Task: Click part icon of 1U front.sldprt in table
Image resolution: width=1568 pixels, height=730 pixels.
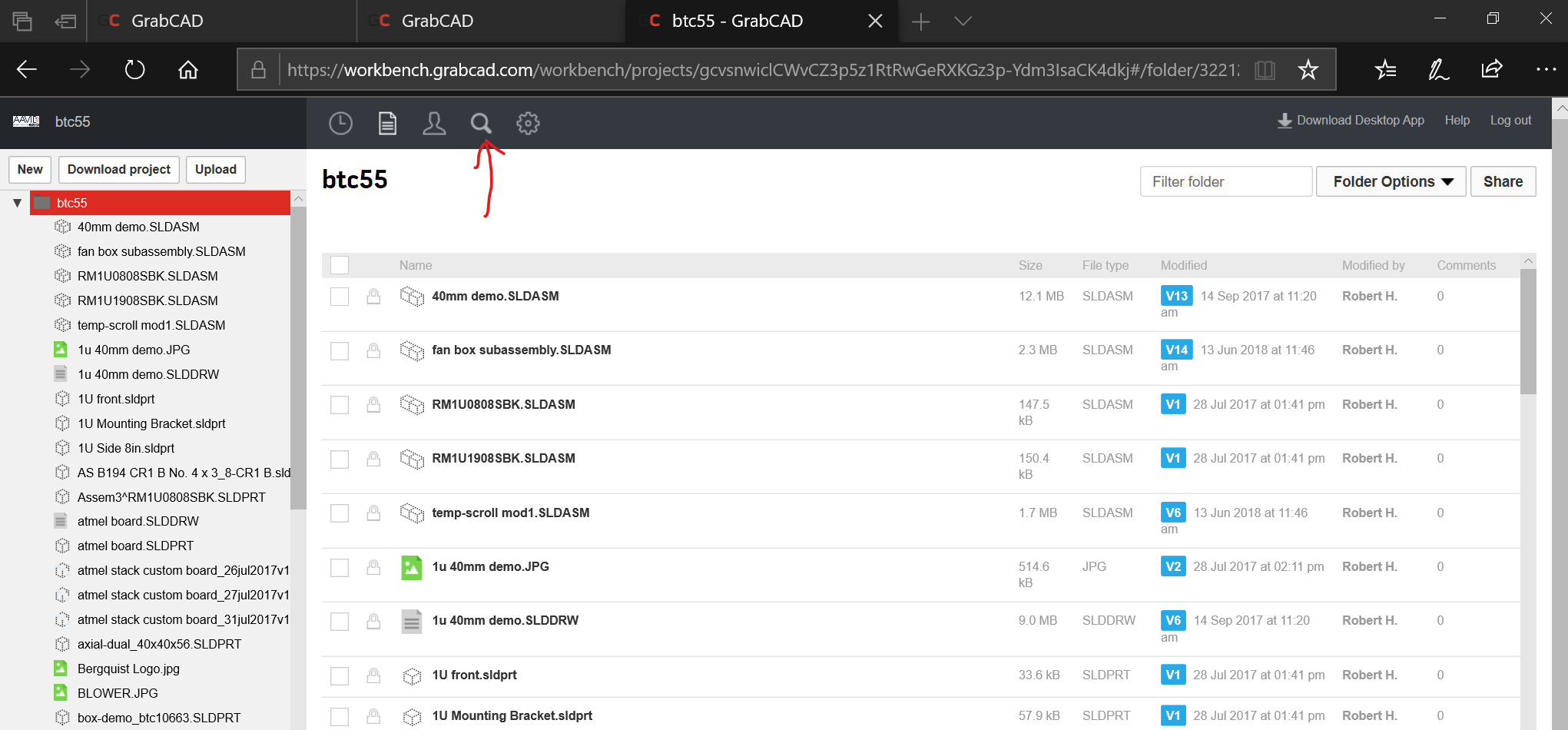Action: click(x=413, y=676)
